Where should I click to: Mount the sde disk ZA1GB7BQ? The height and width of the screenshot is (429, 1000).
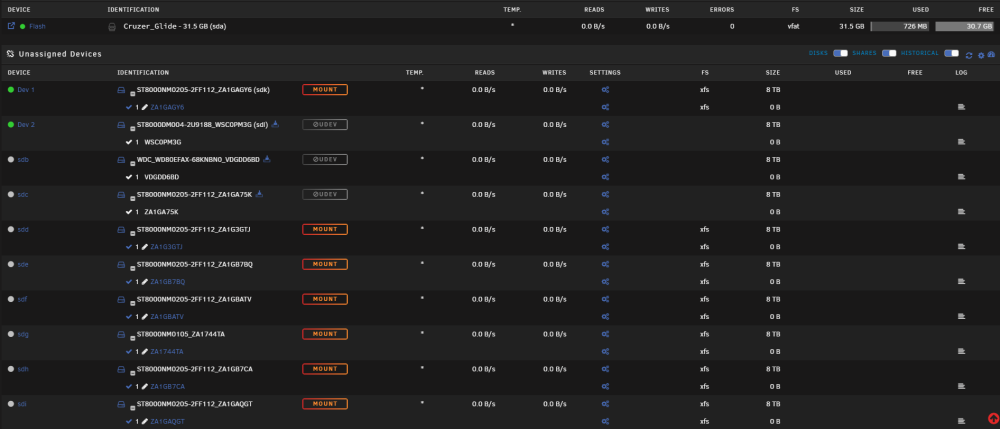(325, 264)
